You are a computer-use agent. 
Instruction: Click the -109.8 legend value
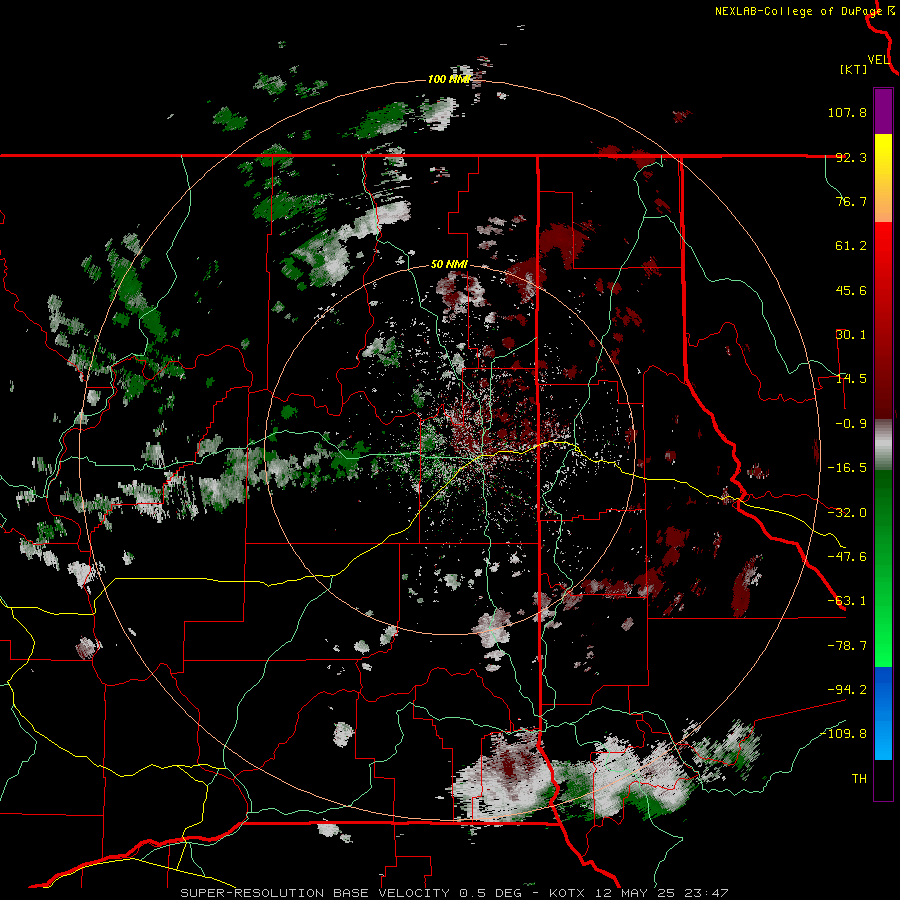click(x=844, y=734)
